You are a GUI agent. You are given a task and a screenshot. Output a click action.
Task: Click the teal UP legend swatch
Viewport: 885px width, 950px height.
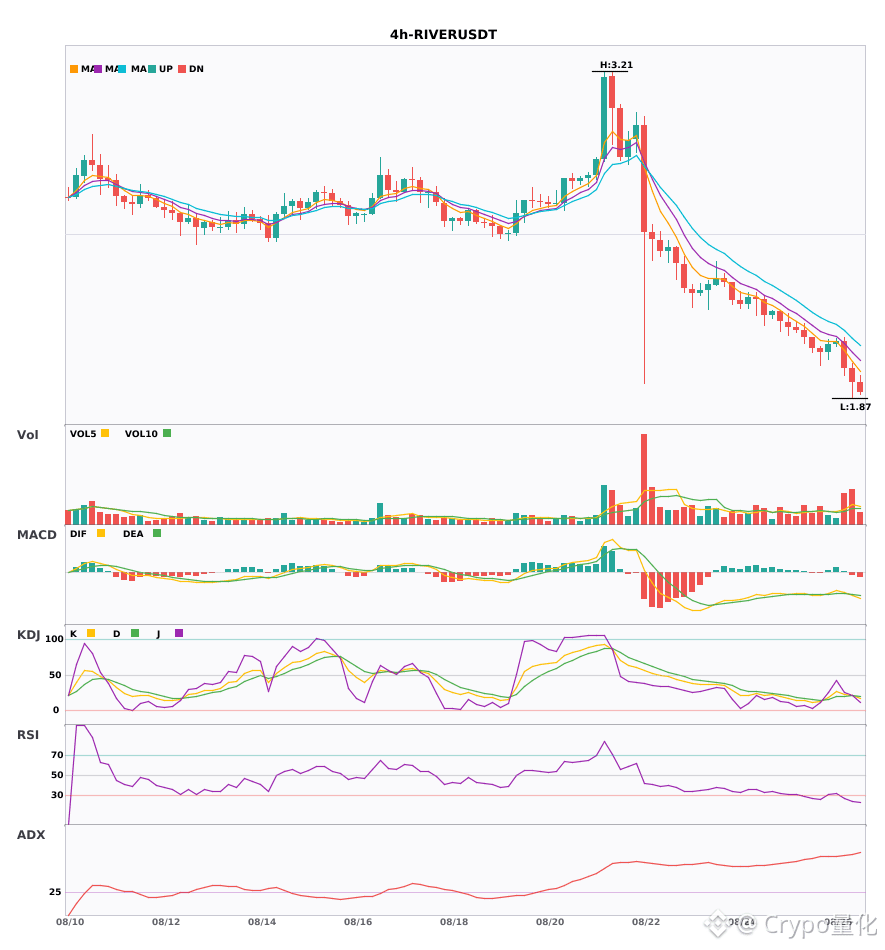pyautogui.click(x=152, y=69)
